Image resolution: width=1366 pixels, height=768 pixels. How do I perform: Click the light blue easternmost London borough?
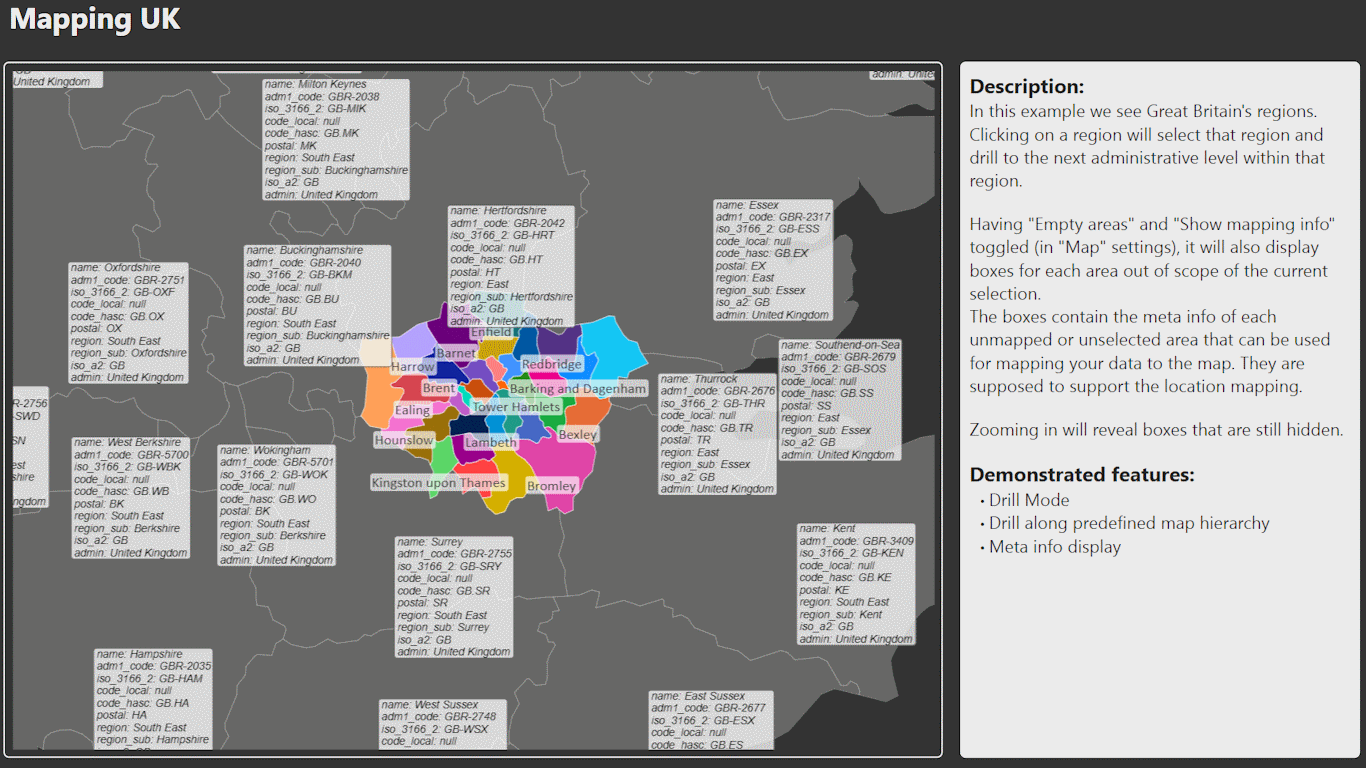tap(614, 345)
